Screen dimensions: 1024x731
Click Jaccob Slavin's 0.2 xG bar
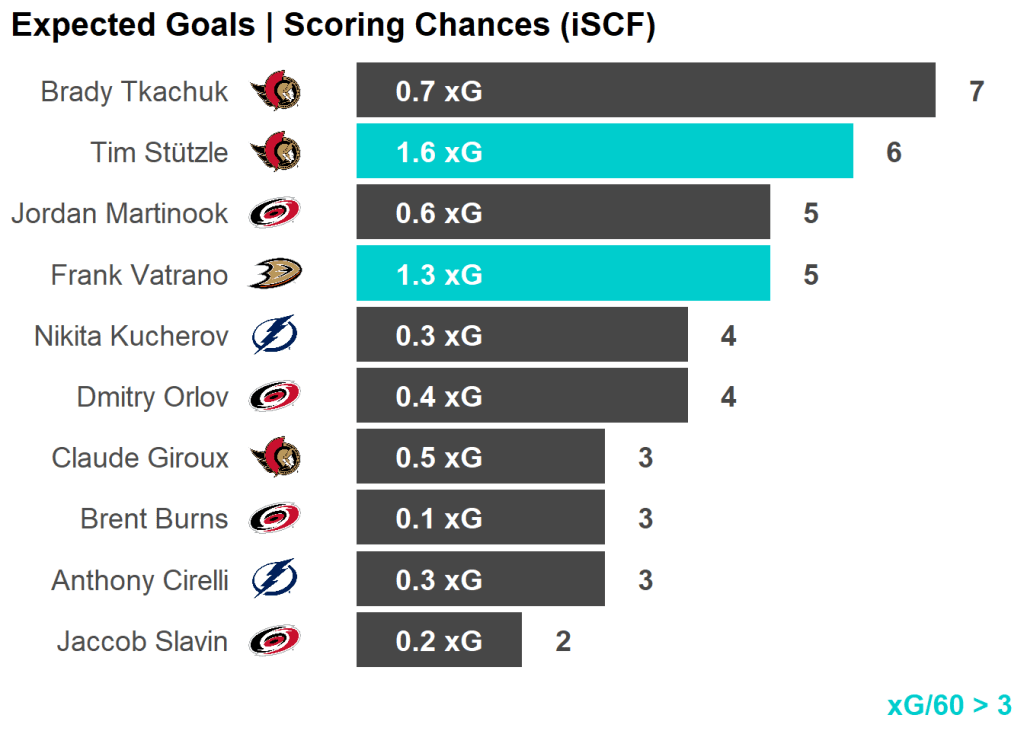438,641
